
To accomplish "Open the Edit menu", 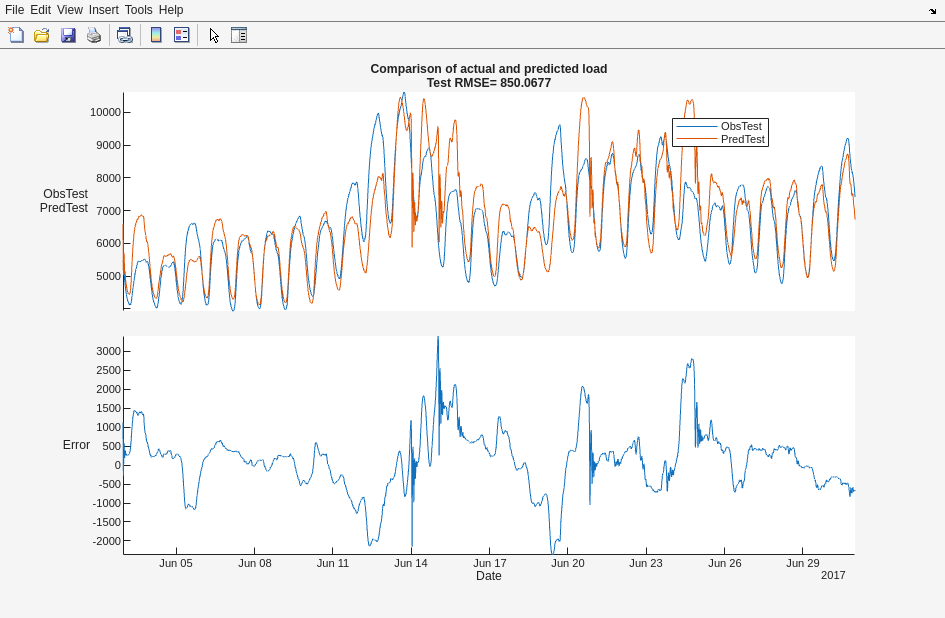I will [x=41, y=10].
